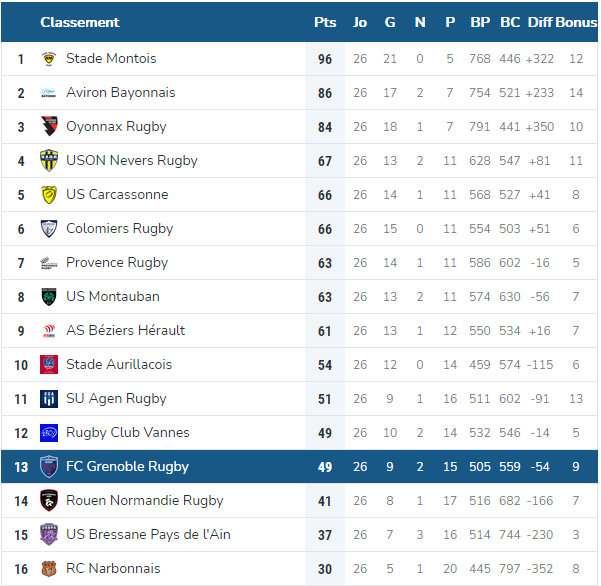Viewport: 601px width, 586px height.
Task: Click the US Bressane purple crest
Action: [x=49, y=535]
